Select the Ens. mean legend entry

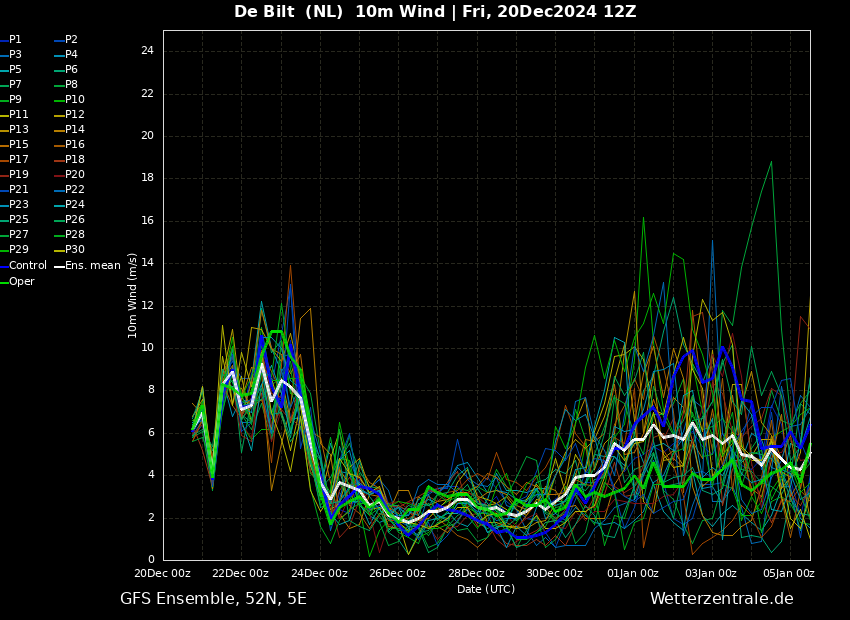pos(93,266)
